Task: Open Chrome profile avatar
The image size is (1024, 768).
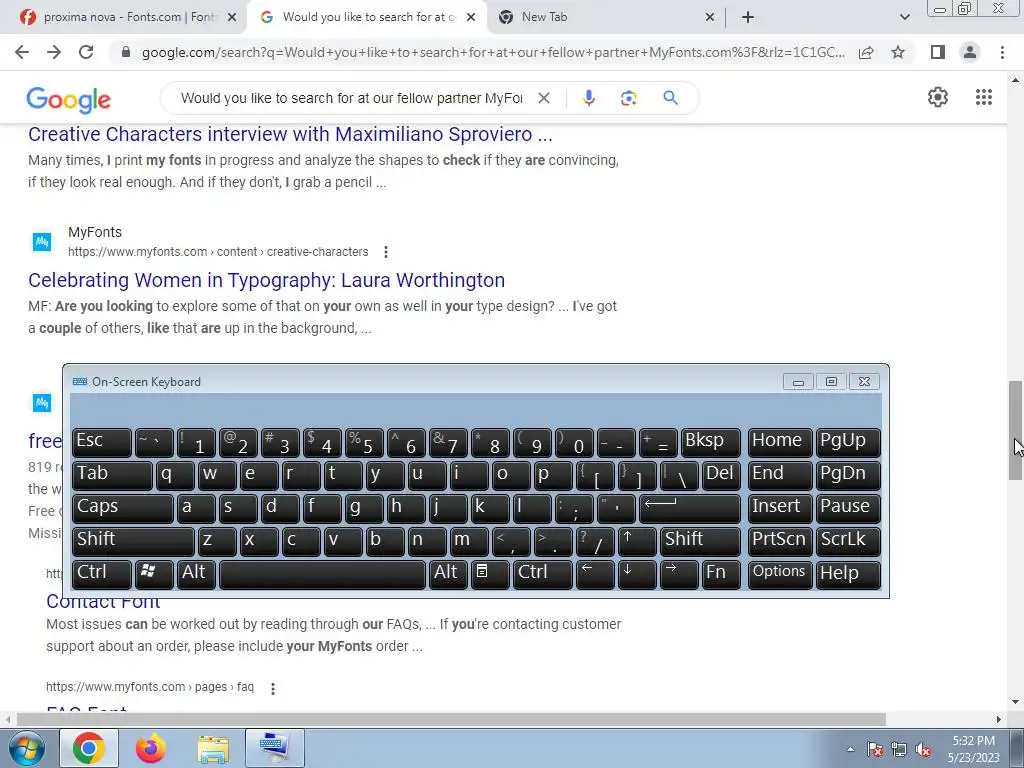Action: [x=970, y=52]
